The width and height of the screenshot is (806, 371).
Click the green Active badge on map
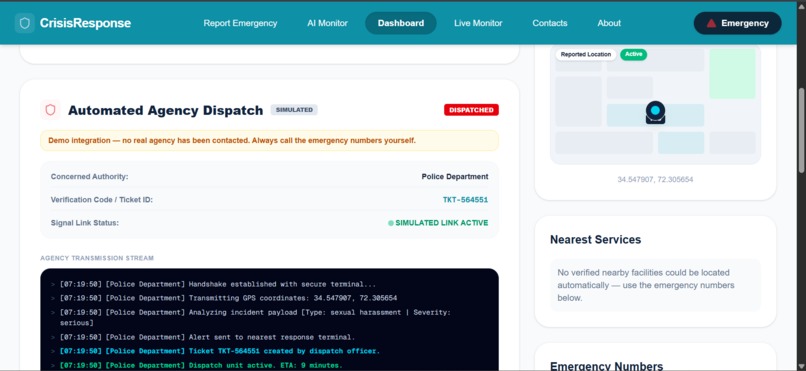tap(633, 54)
